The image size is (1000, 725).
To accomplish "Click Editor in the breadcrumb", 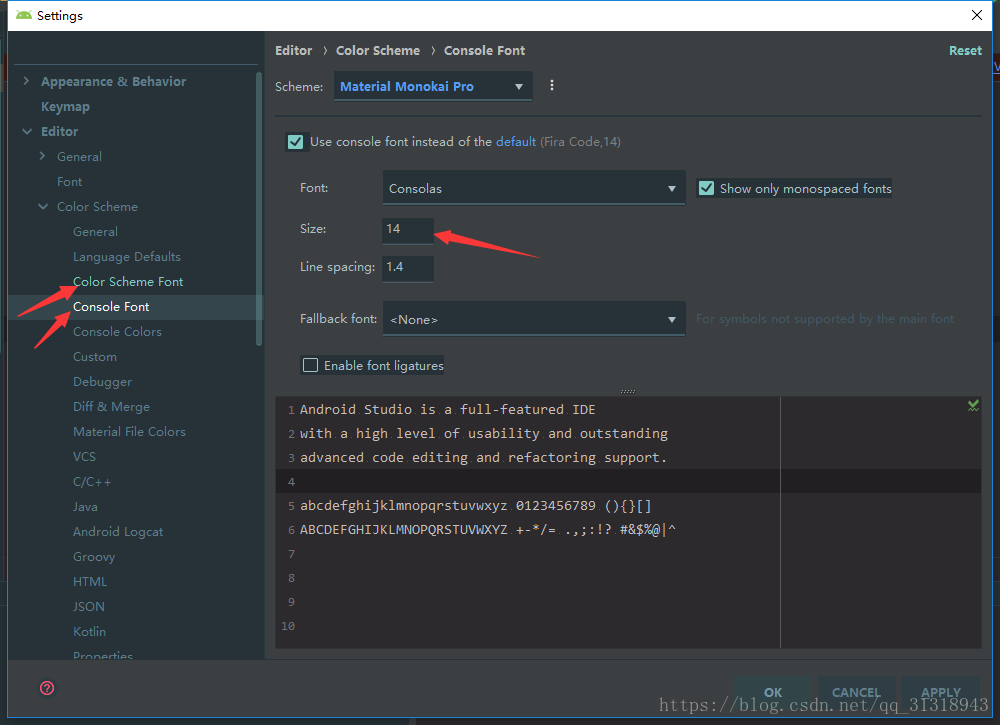I will pos(293,51).
